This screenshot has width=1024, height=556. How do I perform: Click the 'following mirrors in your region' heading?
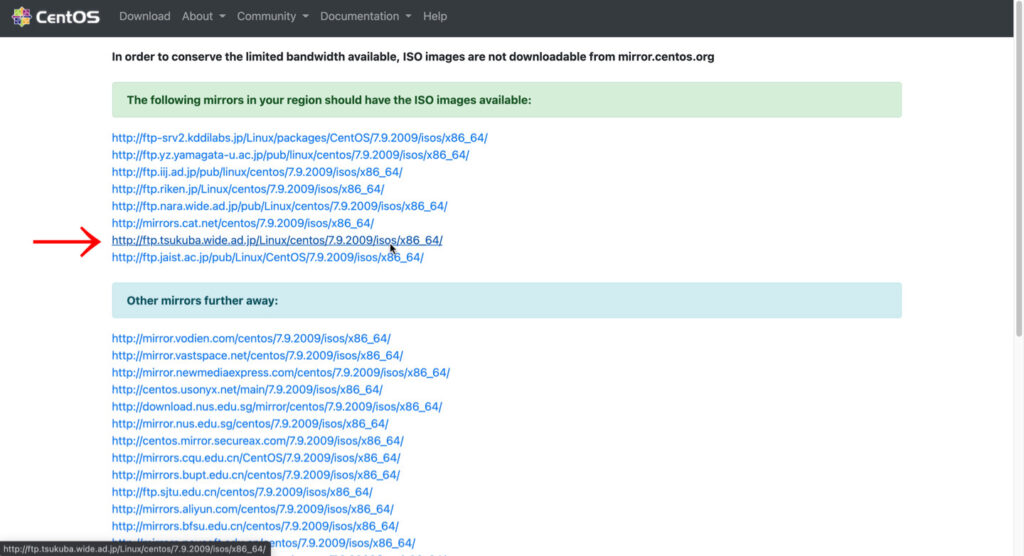[x=329, y=100]
